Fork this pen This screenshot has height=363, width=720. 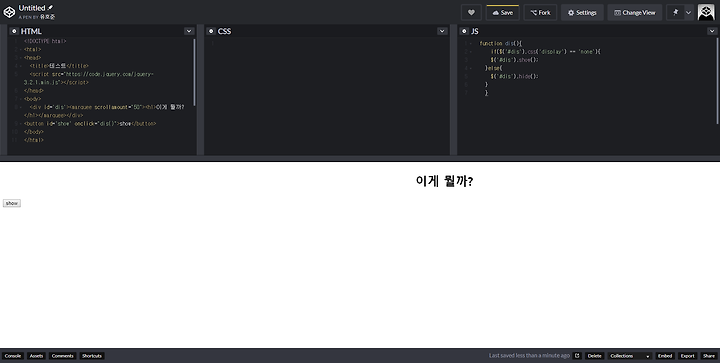point(540,12)
